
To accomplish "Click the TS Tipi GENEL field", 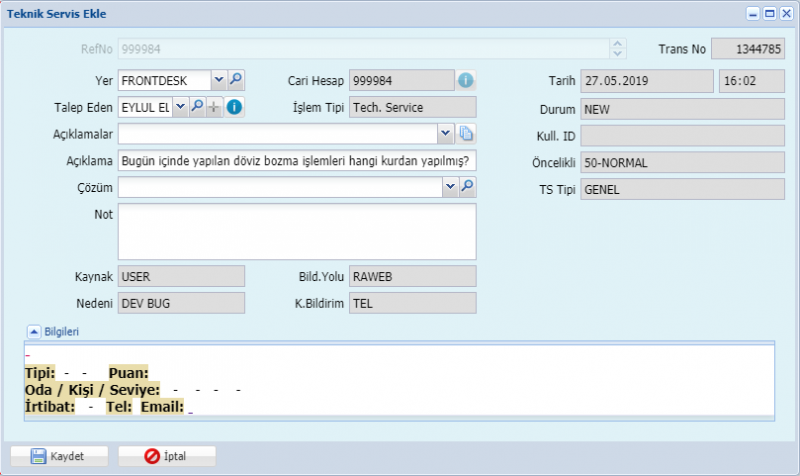I will pyautogui.click(x=682, y=189).
